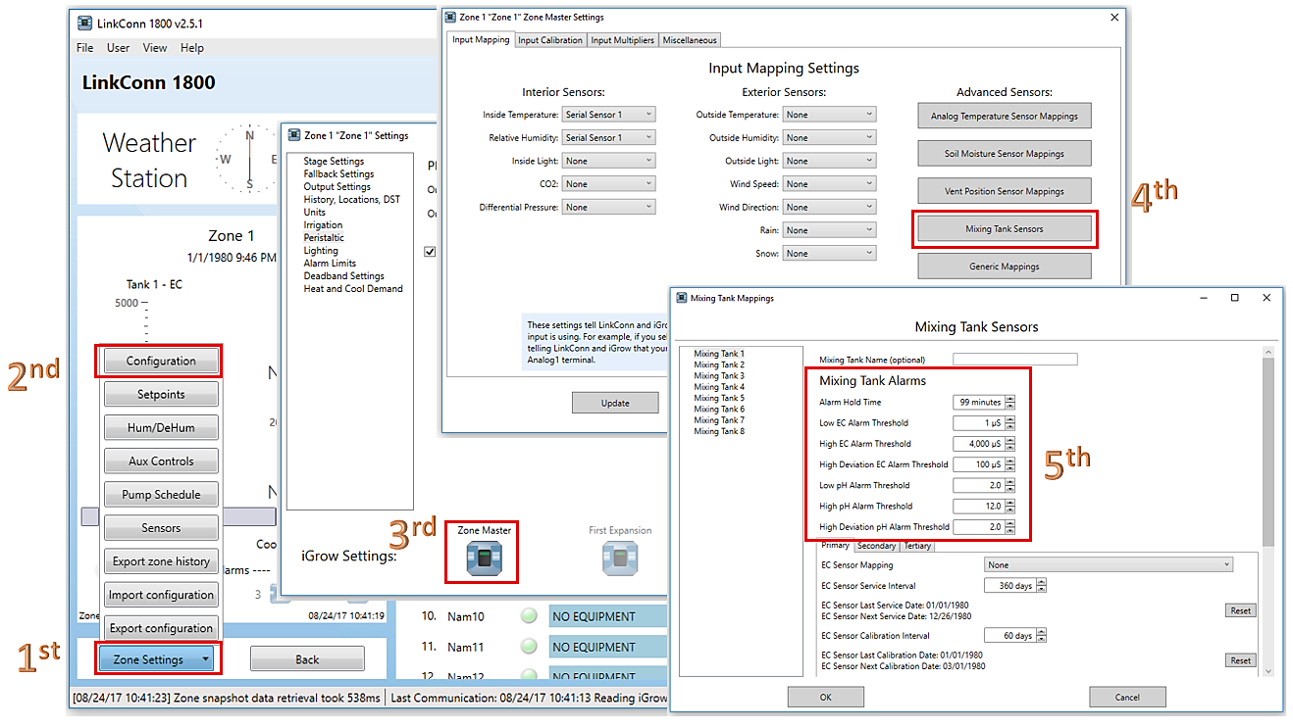The height and width of the screenshot is (723, 1293).
Task: Toggle the checkbox in Zone 1 Settings window
Action: (430, 252)
